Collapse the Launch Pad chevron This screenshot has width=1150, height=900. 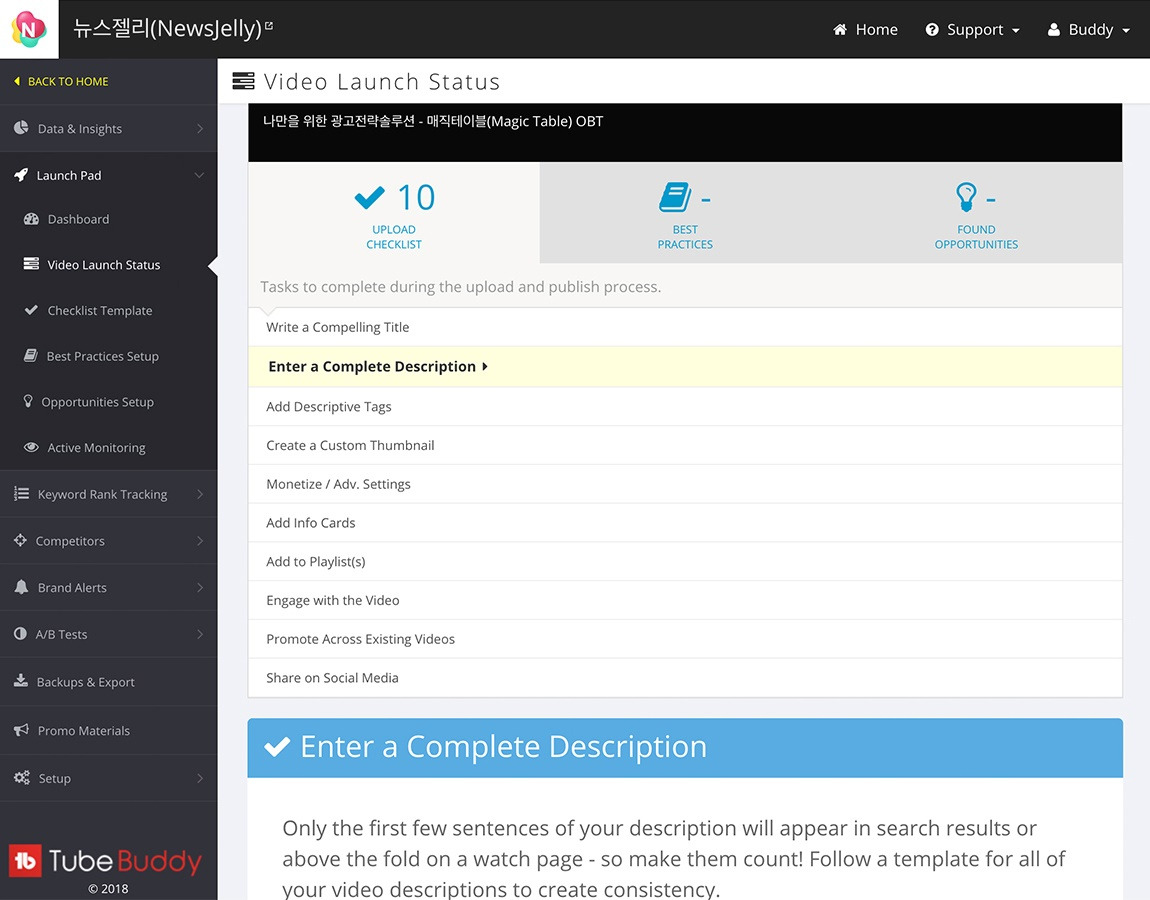pos(199,175)
